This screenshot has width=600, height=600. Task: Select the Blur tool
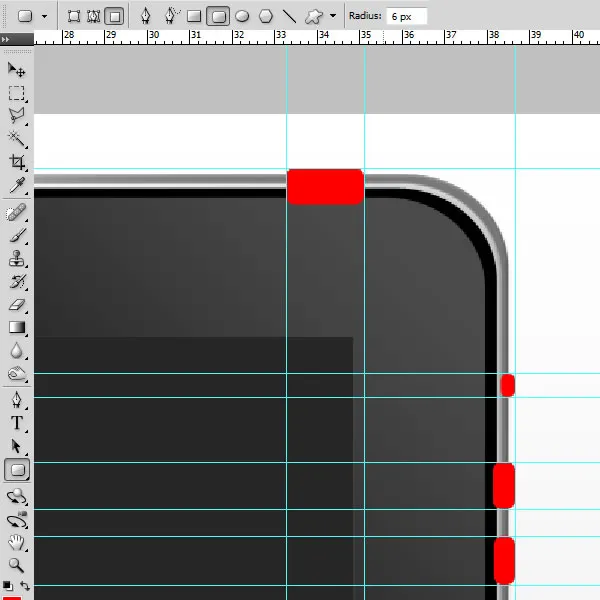coord(16,351)
